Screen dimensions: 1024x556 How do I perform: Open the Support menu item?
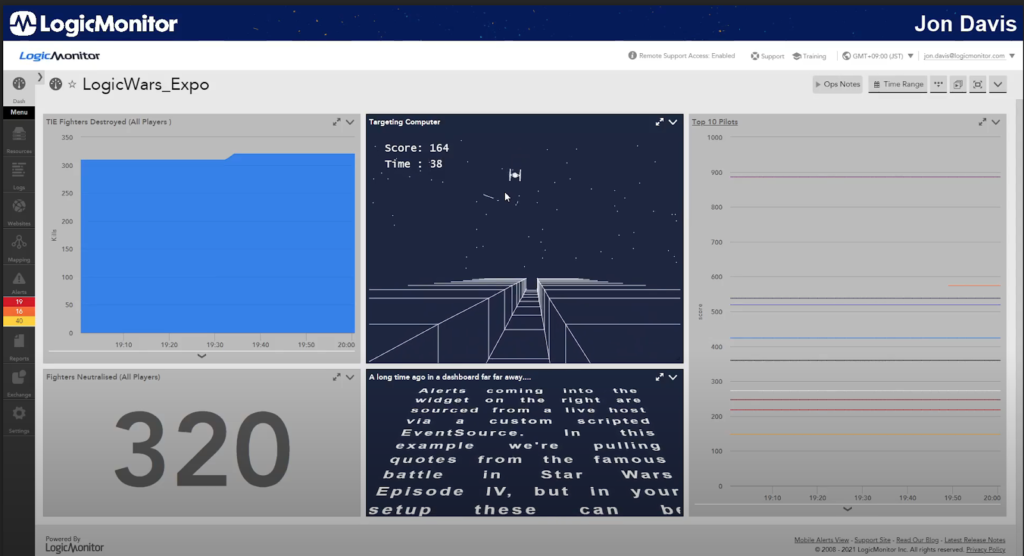[767, 56]
